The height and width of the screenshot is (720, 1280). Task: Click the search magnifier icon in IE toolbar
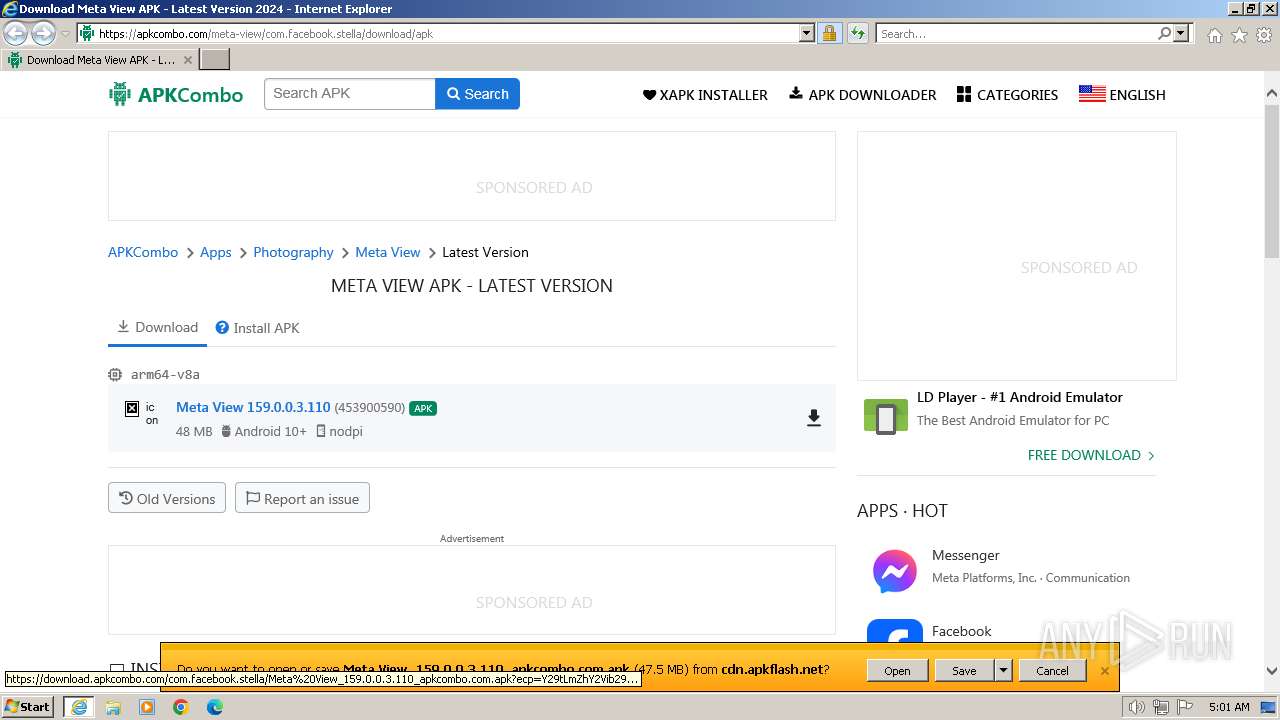[1165, 33]
